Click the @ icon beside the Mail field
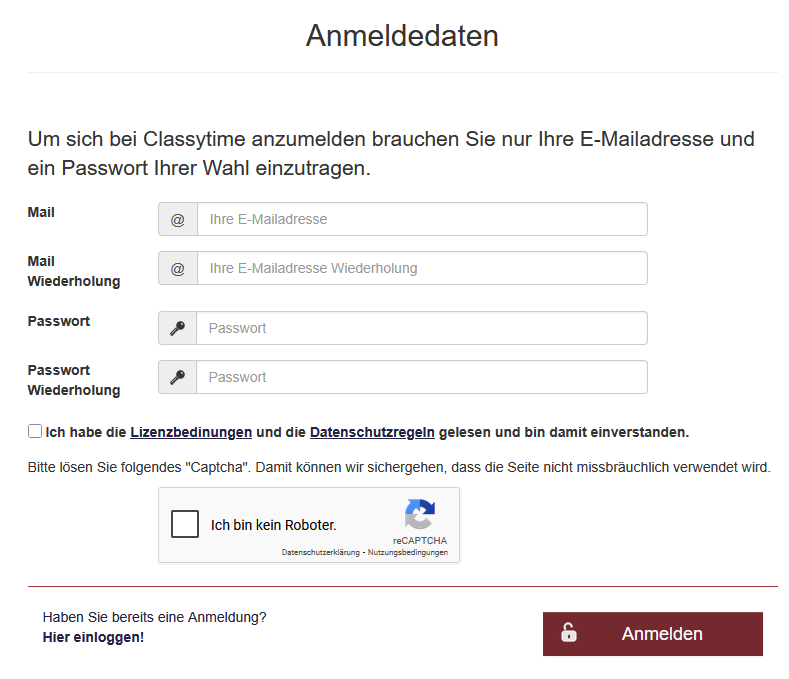 pyautogui.click(x=177, y=219)
